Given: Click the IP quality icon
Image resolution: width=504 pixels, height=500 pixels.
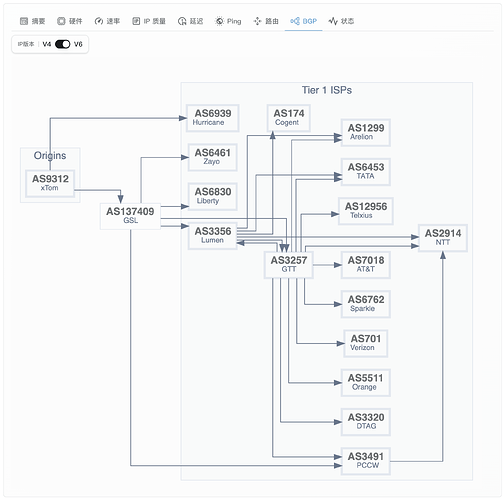Looking at the screenshot, I should [x=136, y=21].
